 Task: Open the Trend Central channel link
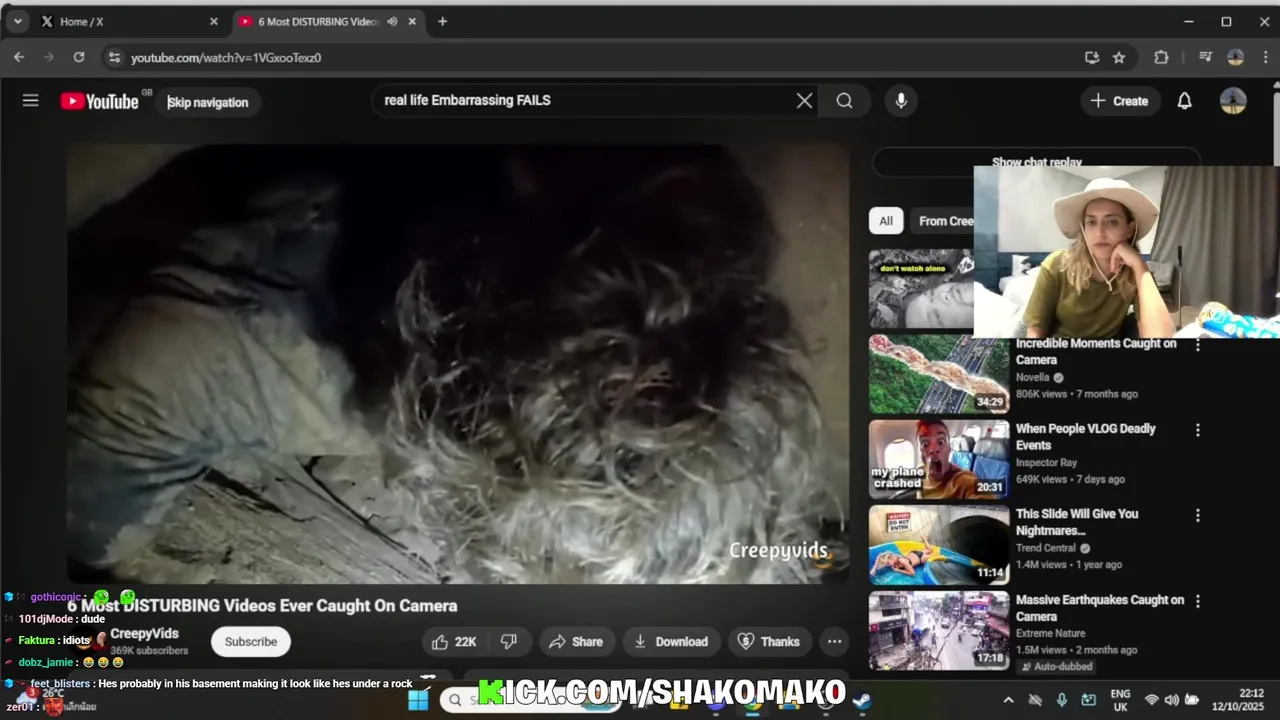(1046, 548)
